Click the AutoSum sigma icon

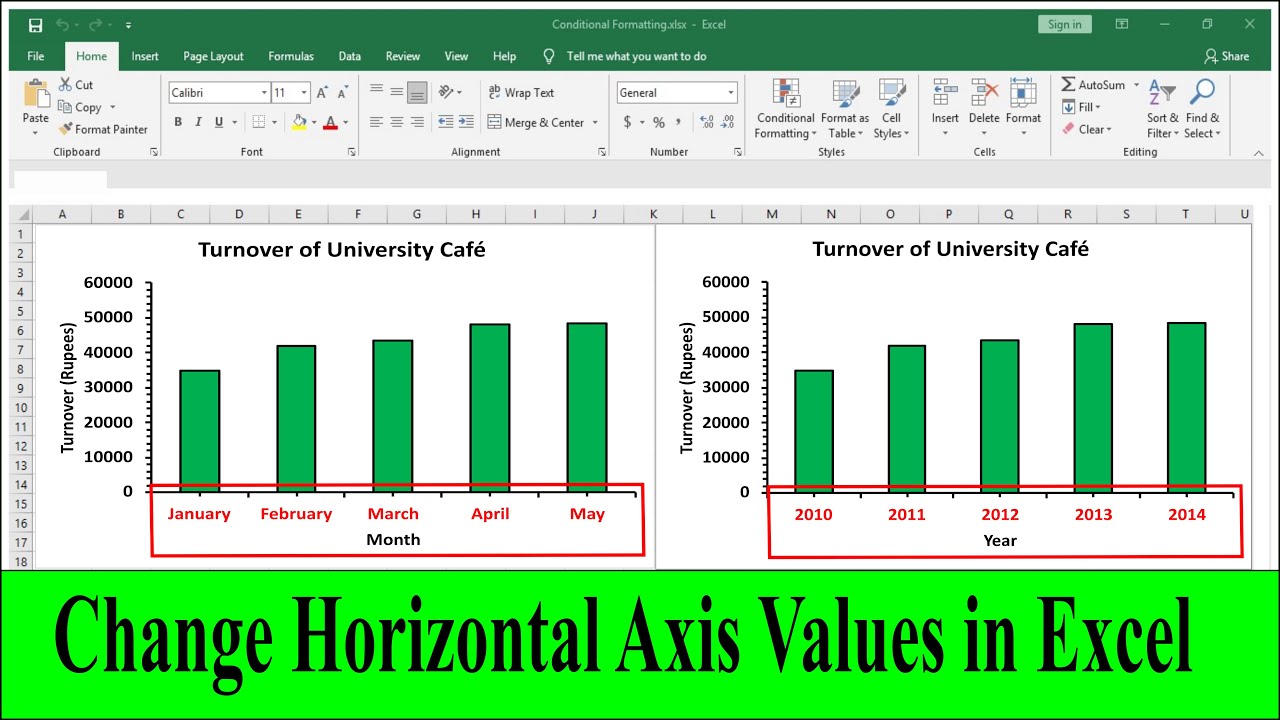[x=1068, y=85]
